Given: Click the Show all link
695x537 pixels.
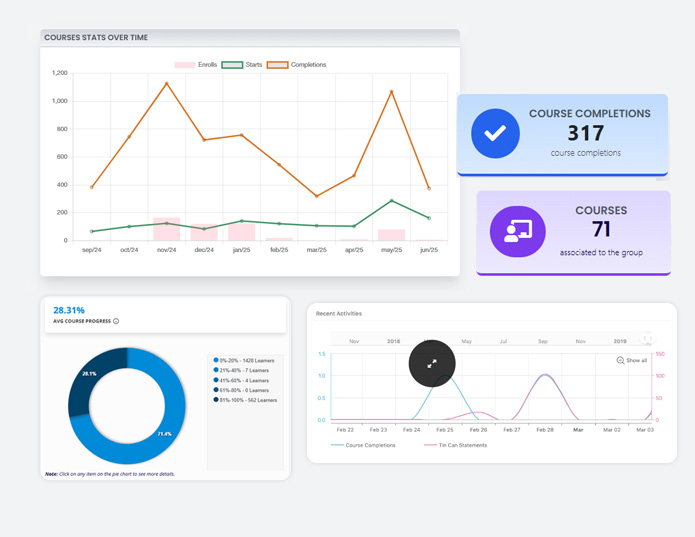Looking at the screenshot, I should (x=636, y=360).
